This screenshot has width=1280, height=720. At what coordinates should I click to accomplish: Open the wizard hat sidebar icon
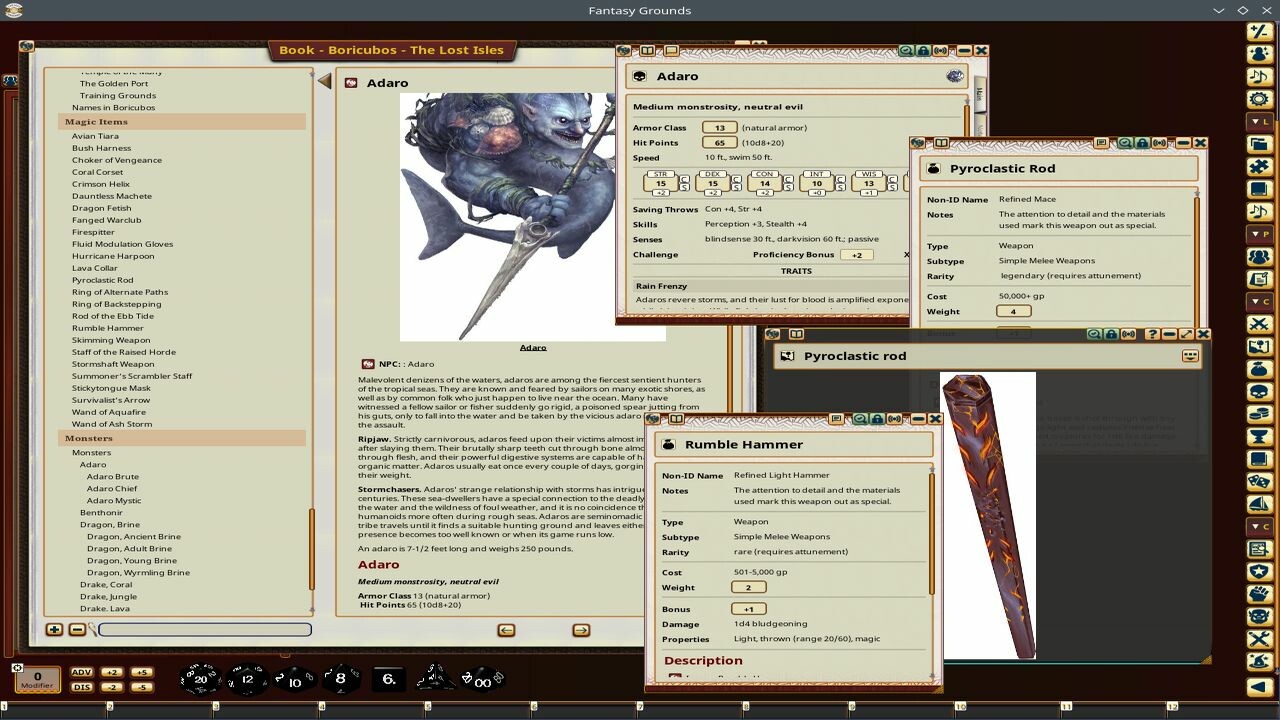(1259, 662)
